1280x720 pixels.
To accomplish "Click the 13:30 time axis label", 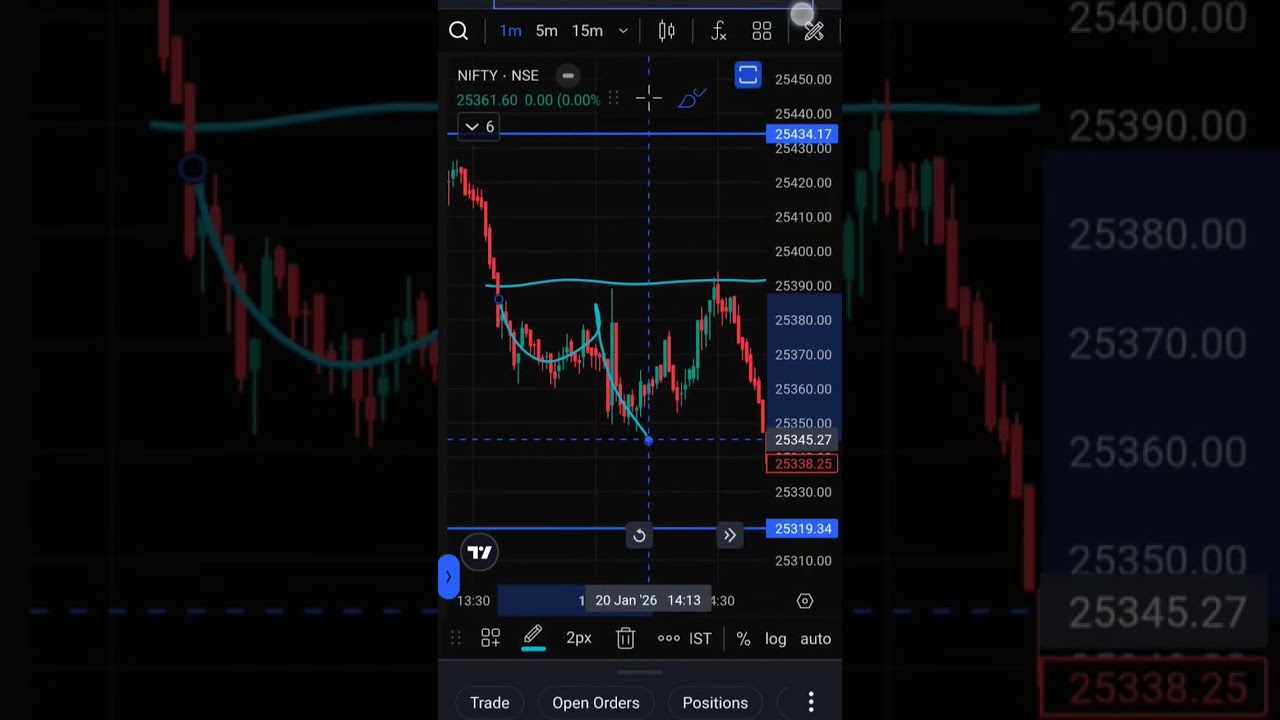I will (x=474, y=600).
